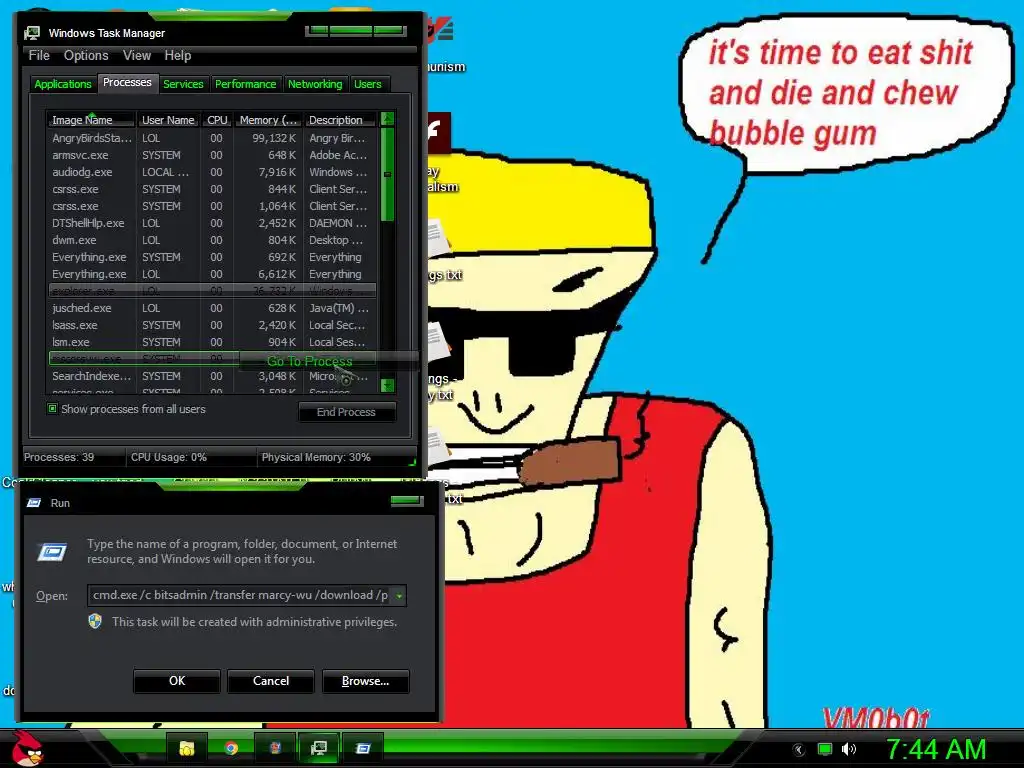Click the 7:44 AM taskbar clock
The image size is (1024, 768).
point(935,749)
